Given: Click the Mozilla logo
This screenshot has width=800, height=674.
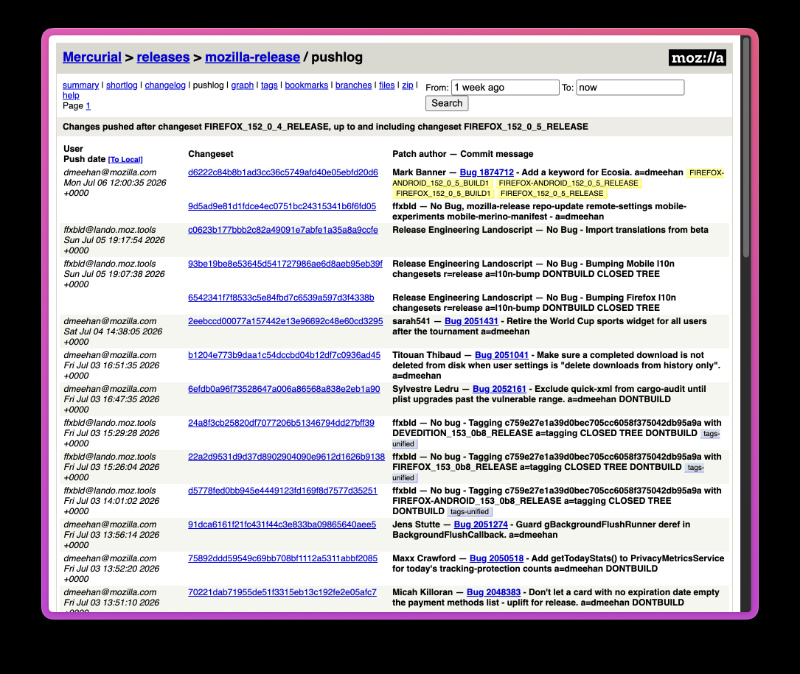Looking at the screenshot, I should click(x=697, y=58).
